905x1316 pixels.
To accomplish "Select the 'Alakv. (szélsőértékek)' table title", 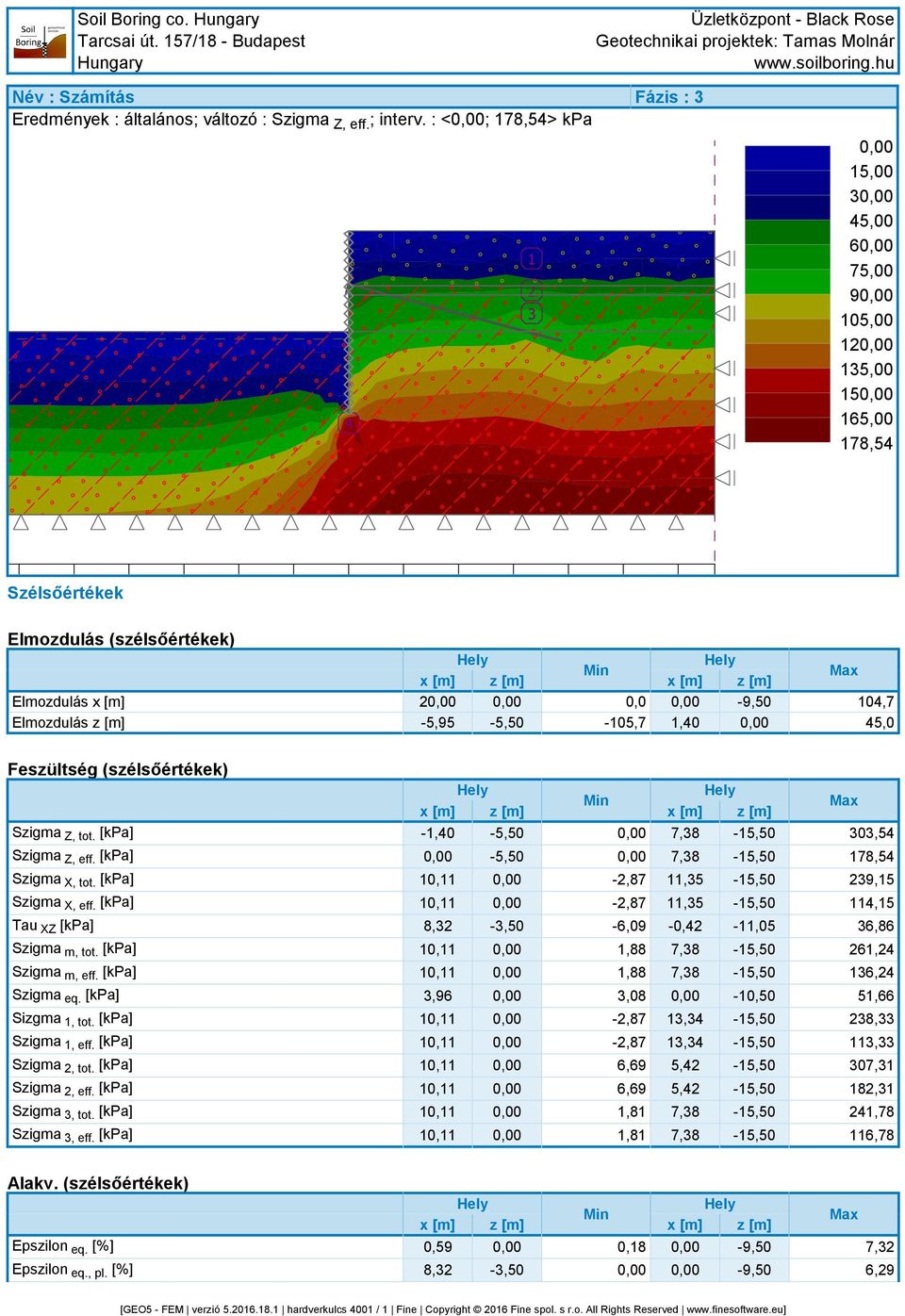I will [x=98, y=1183].
